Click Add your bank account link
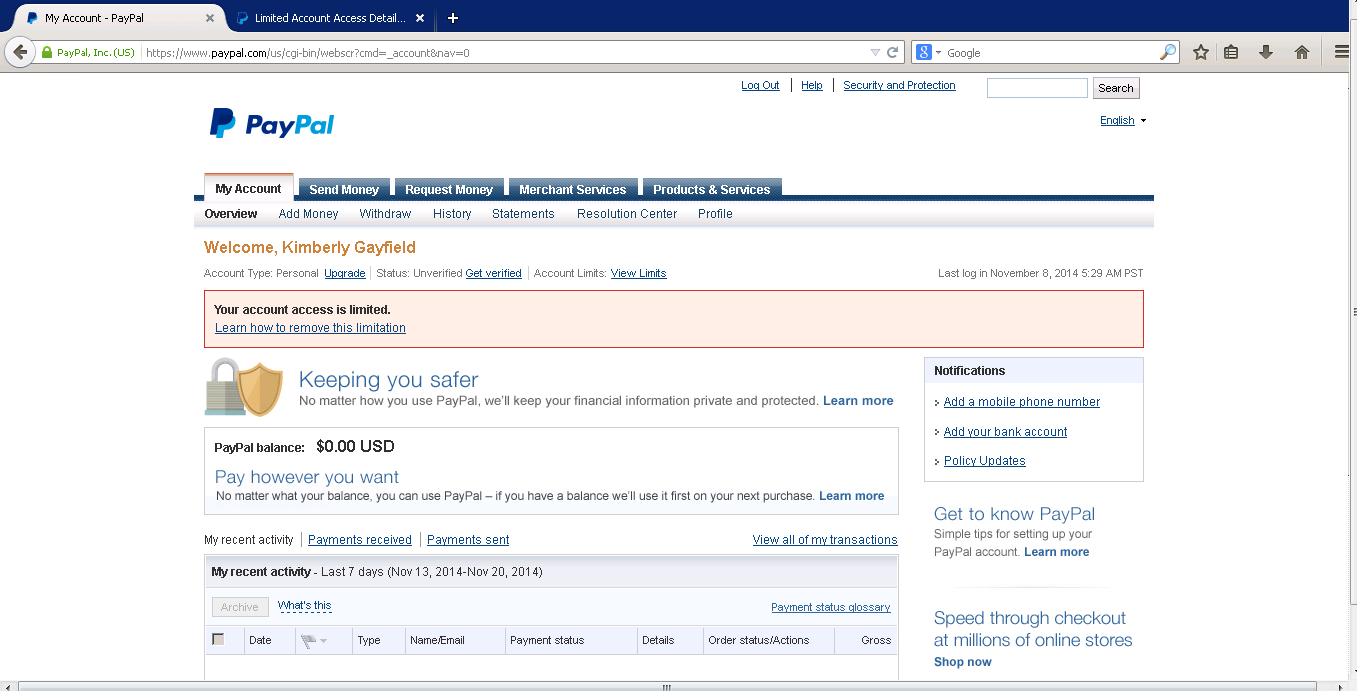 coord(1005,432)
